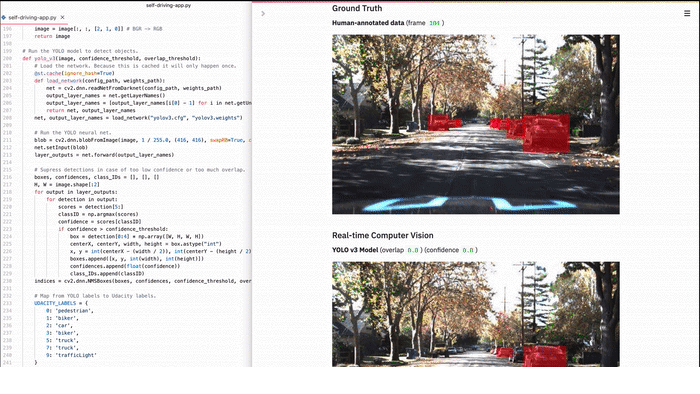Image resolution: width=700 pixels, height=394 pixels.
Task: Click the Python file icon on the tab
Action: (4, 17)
